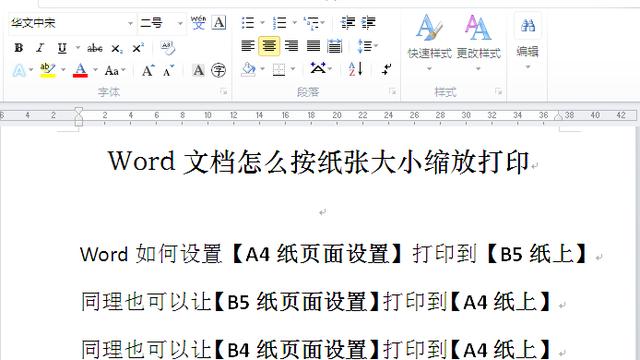Image resolution: width=640 pixels, height=360 pixels.
Task: Click the title line 'Word 文档怎么按纸张大小缩放打印'
Action: [x=318, y=162]
